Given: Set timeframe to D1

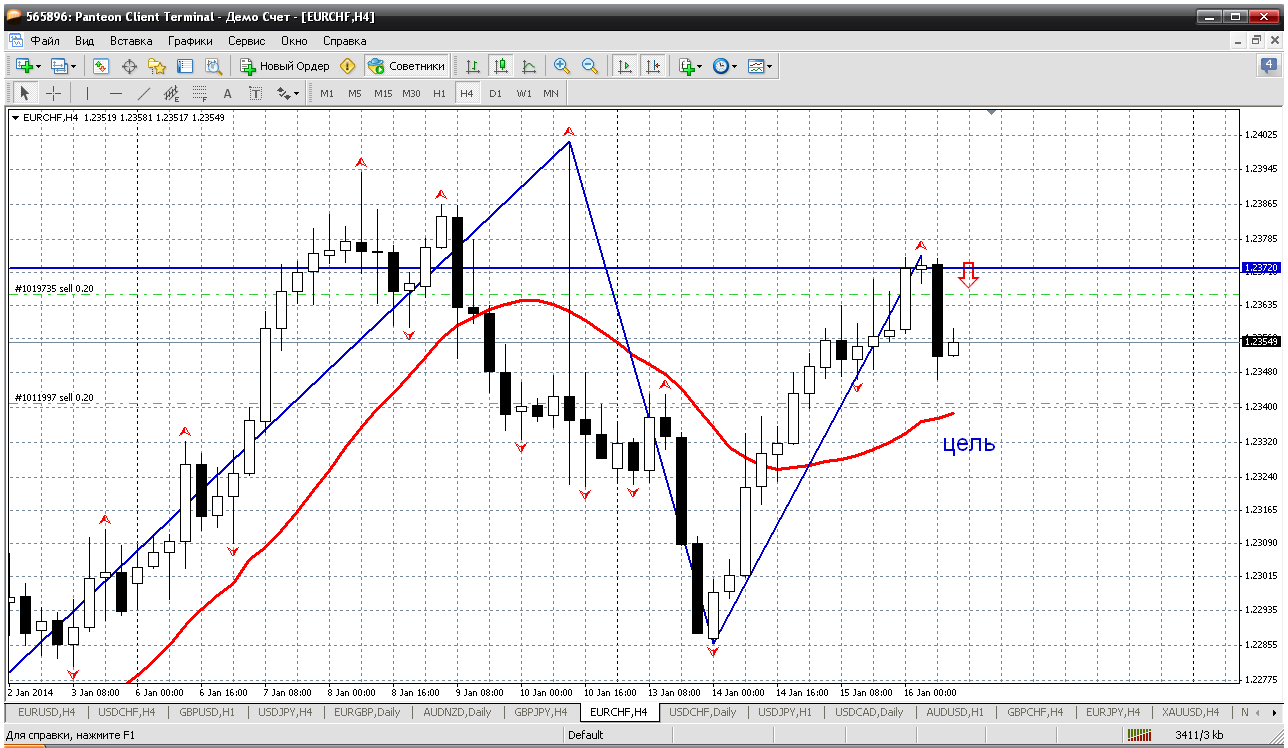Looking at the screenshot, I should click(495, 93).
